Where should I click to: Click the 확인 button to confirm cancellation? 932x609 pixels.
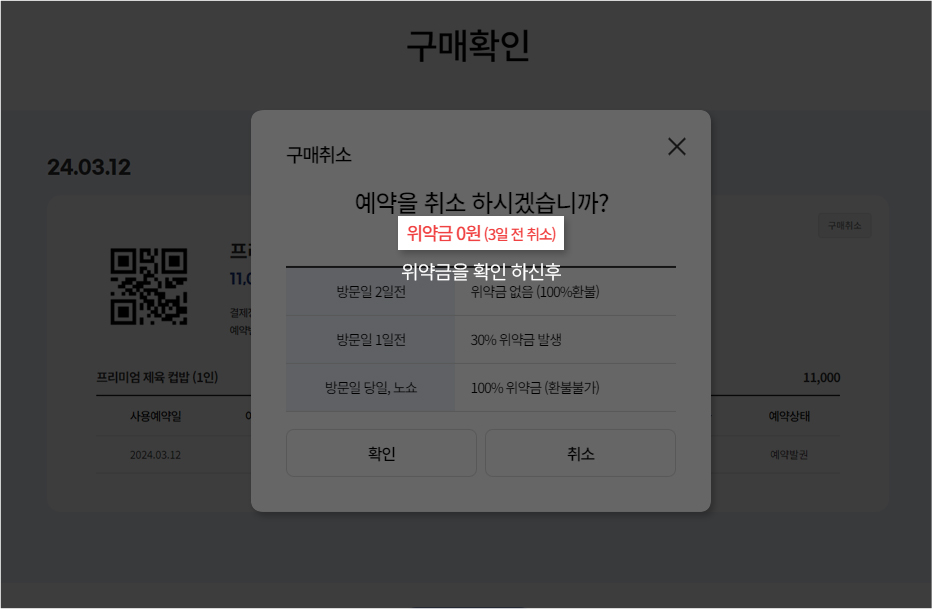(381, 452)
